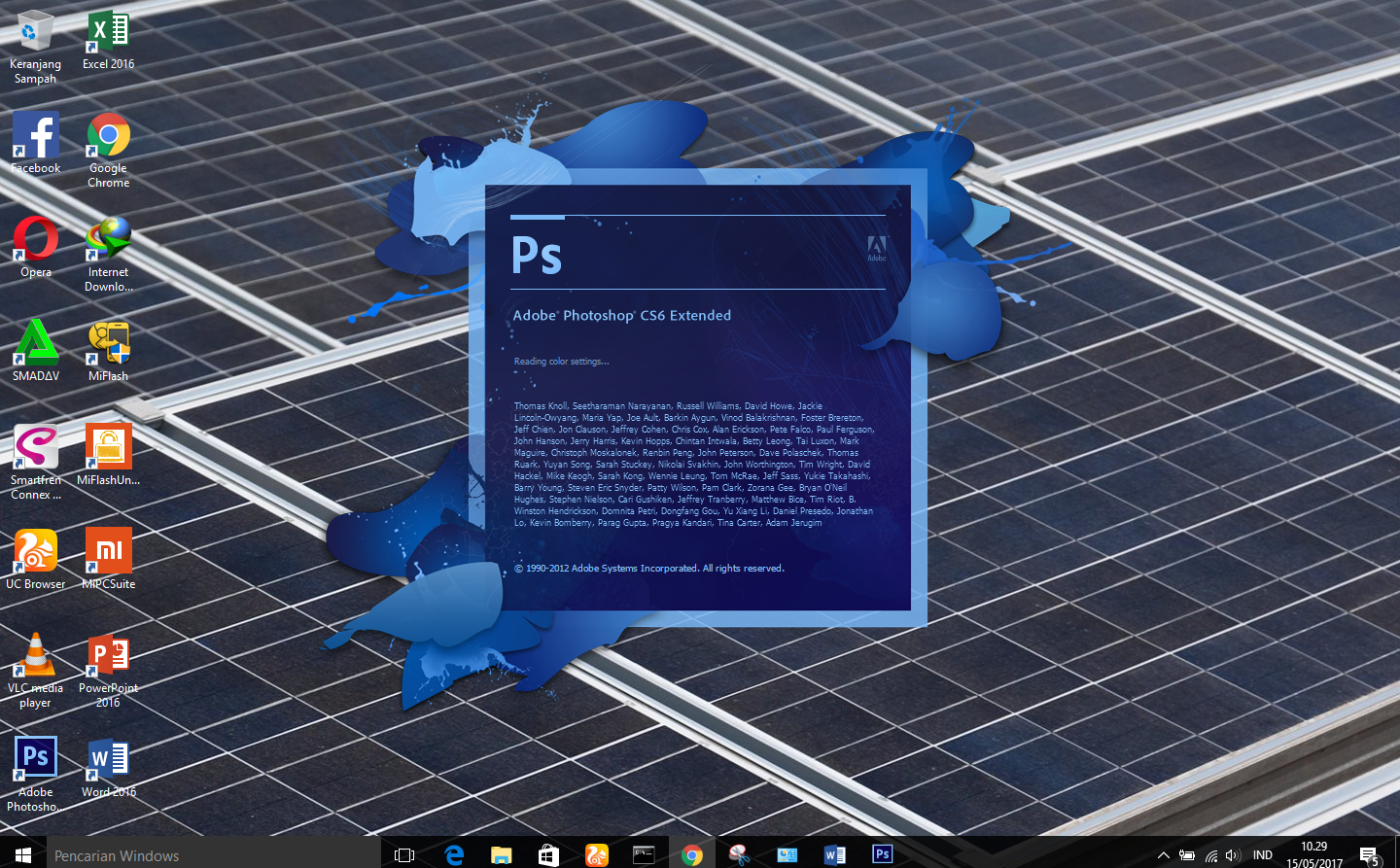This screenshot has height=868, width=1400.
Task: Open Action Center notifications icon
Action: coord(1369,855)
